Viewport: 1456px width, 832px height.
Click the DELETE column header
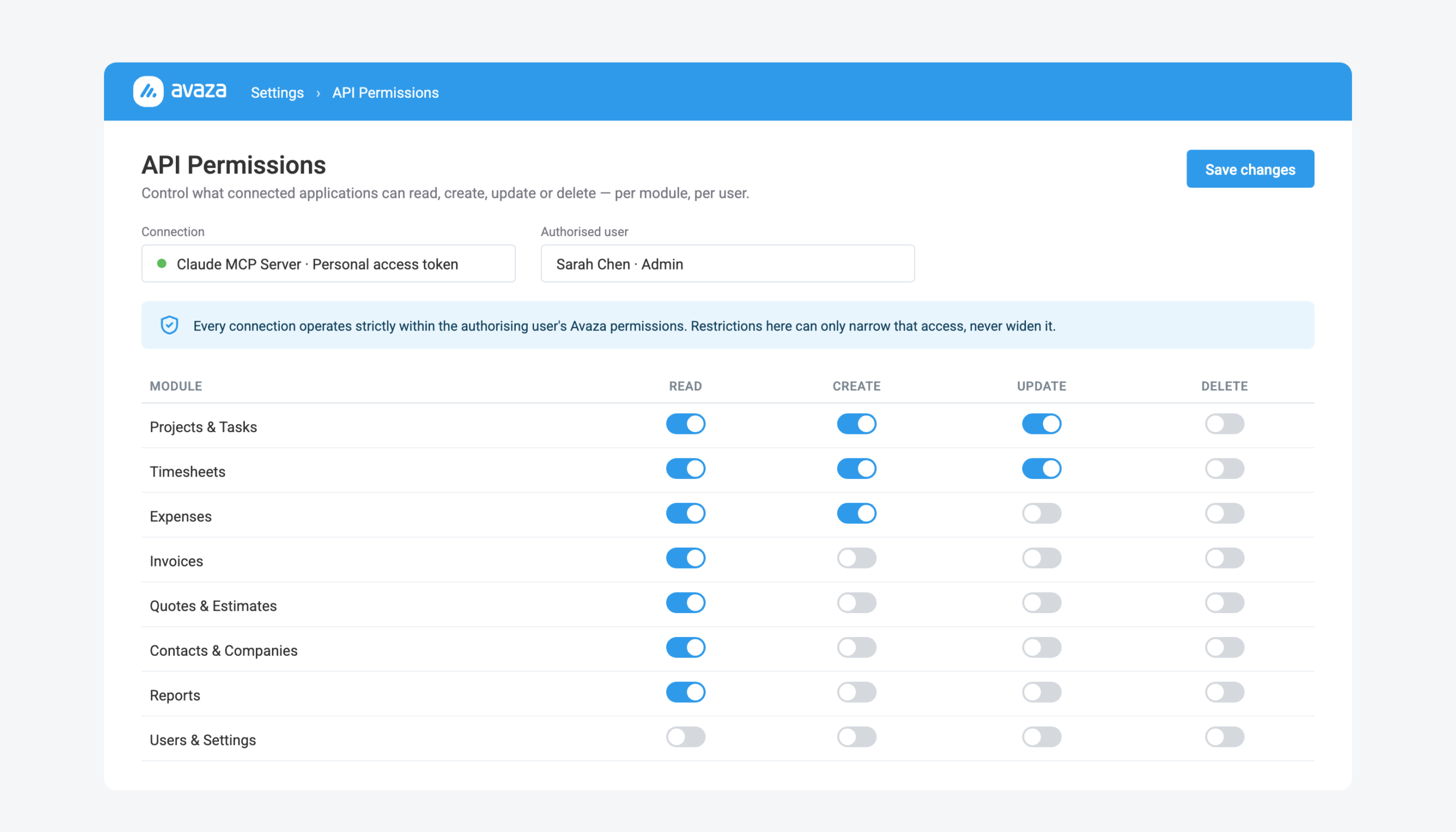(x=1224, y=386)
